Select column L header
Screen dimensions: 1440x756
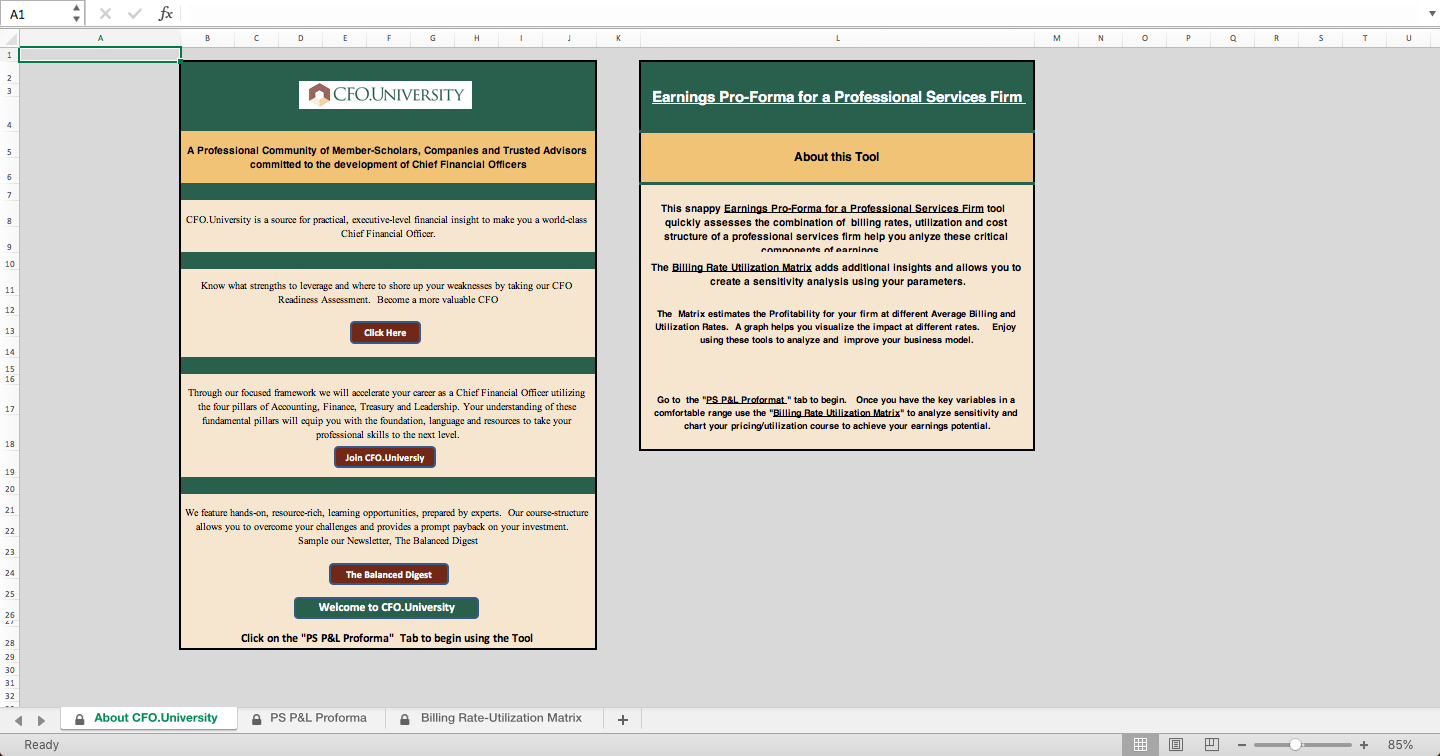(x=837, y=38)
